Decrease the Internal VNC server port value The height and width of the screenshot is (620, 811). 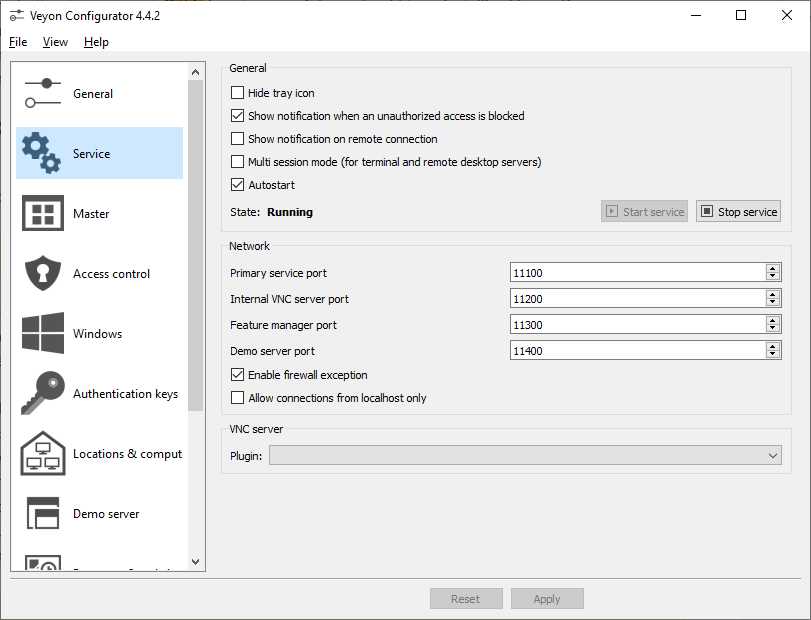(x=773, y=302)
